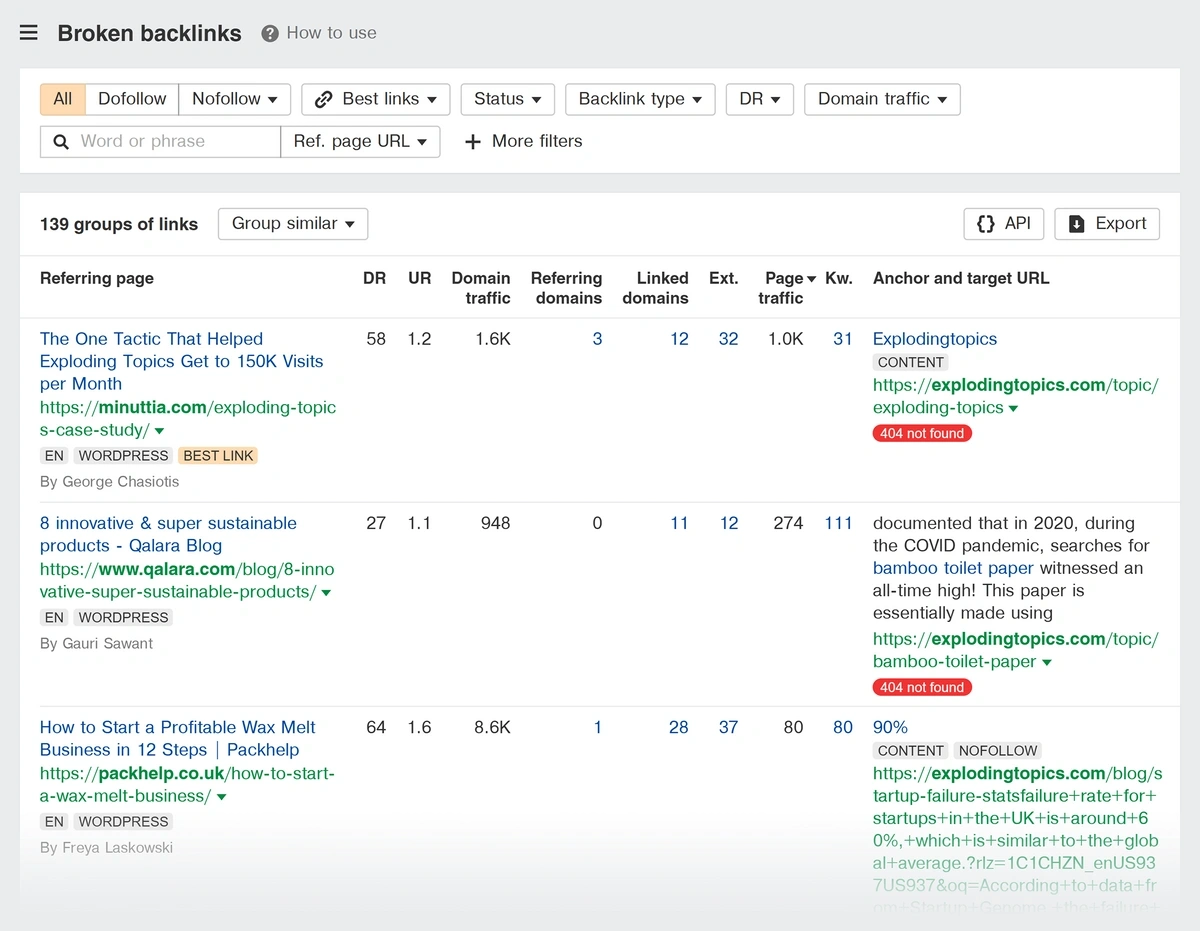Click the search magnifier icon
Screen dimensions: 1200x931
(x=62, y=142)
